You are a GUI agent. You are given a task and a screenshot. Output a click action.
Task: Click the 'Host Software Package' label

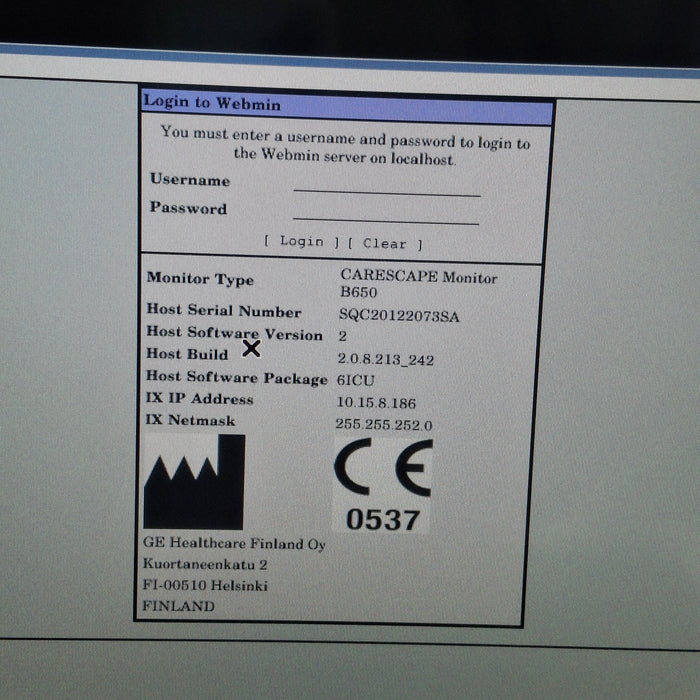(237, 377)
